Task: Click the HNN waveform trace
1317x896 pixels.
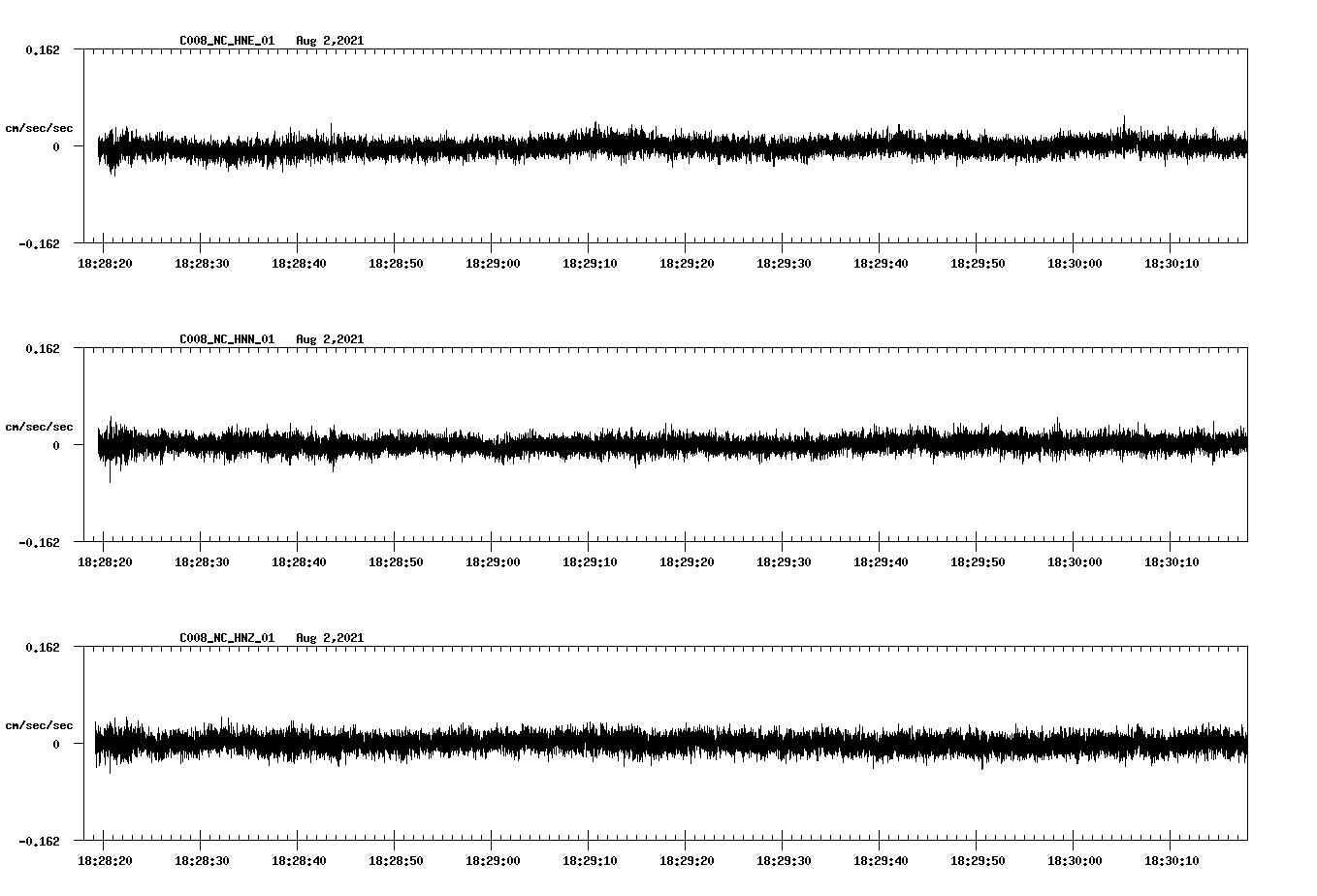Action: (x=672, y=445)
